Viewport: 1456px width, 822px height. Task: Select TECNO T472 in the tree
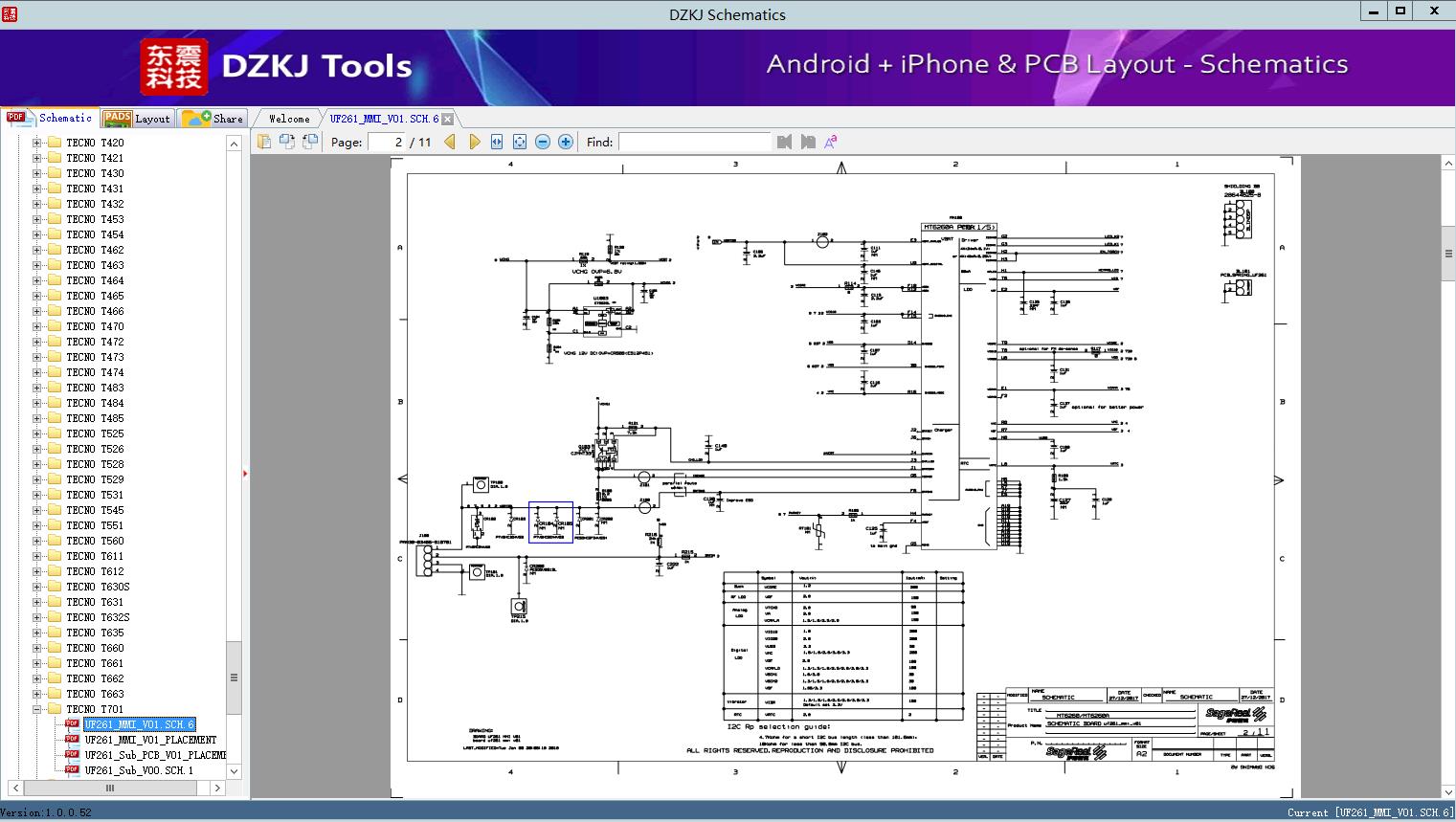point(95,342)
